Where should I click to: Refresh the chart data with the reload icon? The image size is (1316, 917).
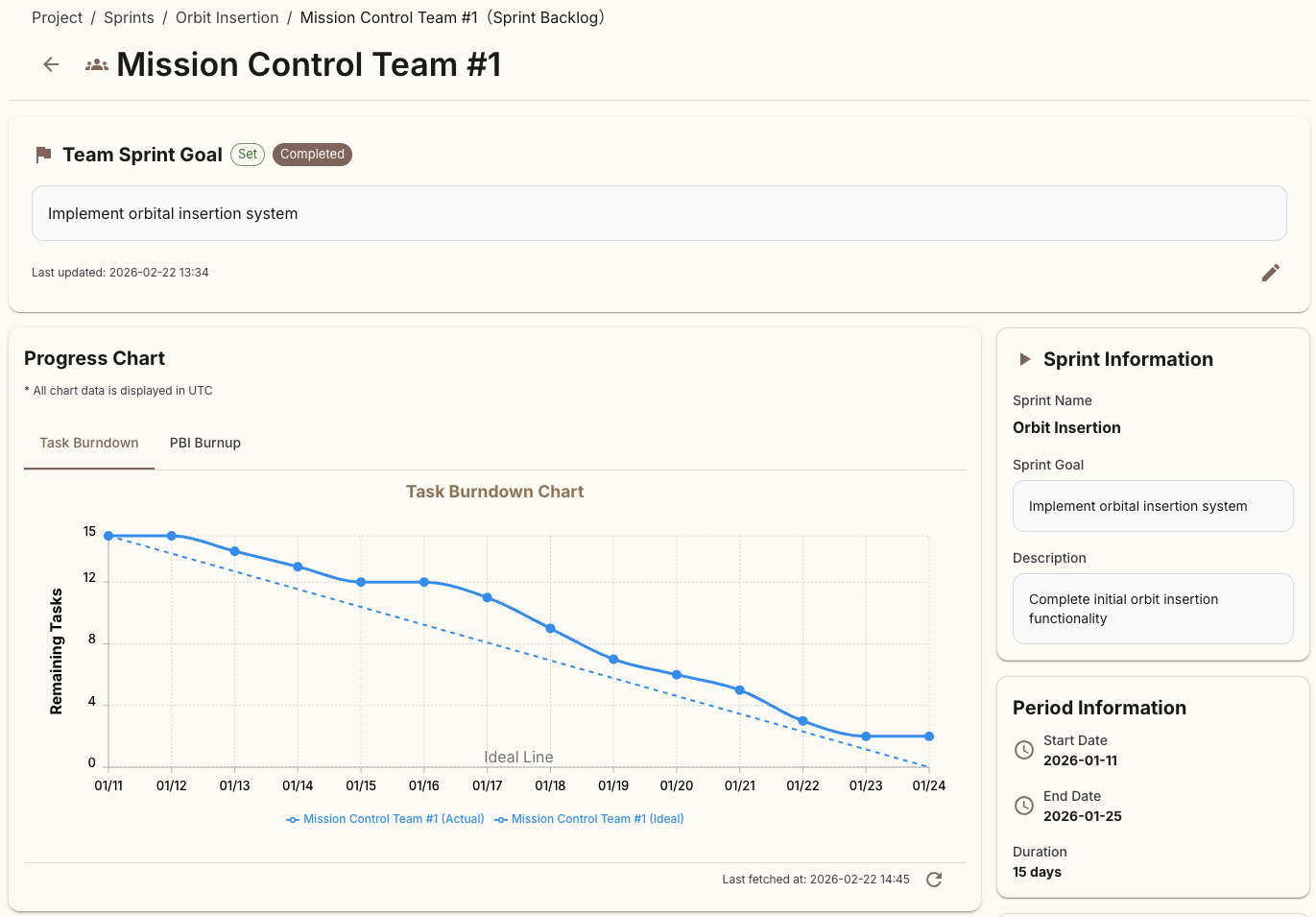click(932, 879)
